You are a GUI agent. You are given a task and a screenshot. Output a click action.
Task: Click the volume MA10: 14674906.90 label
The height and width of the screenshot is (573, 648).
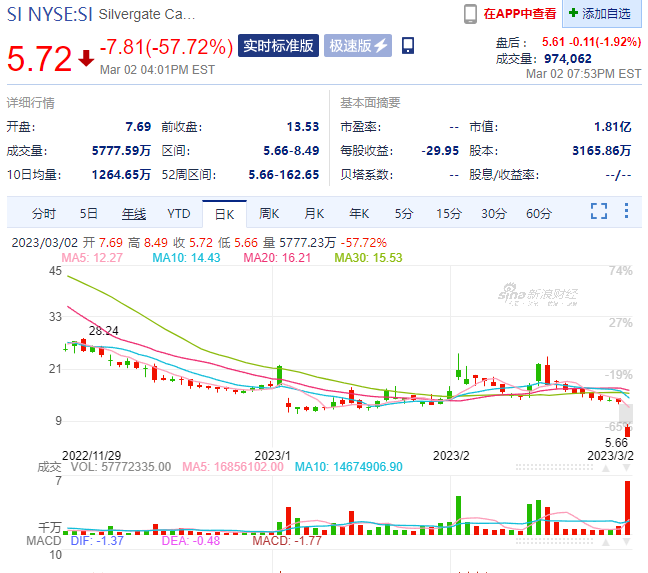[348, 467]
